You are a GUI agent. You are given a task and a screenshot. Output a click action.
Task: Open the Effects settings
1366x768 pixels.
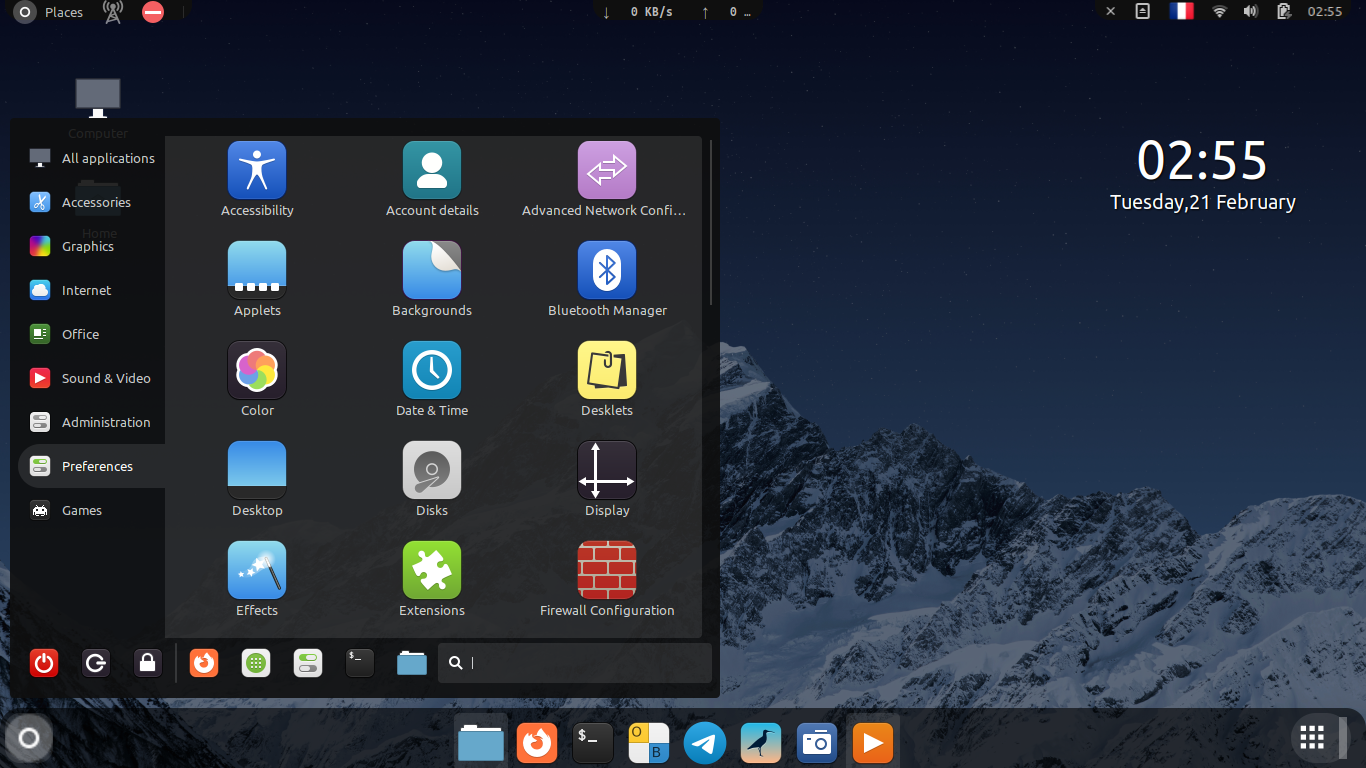[257, 580]
